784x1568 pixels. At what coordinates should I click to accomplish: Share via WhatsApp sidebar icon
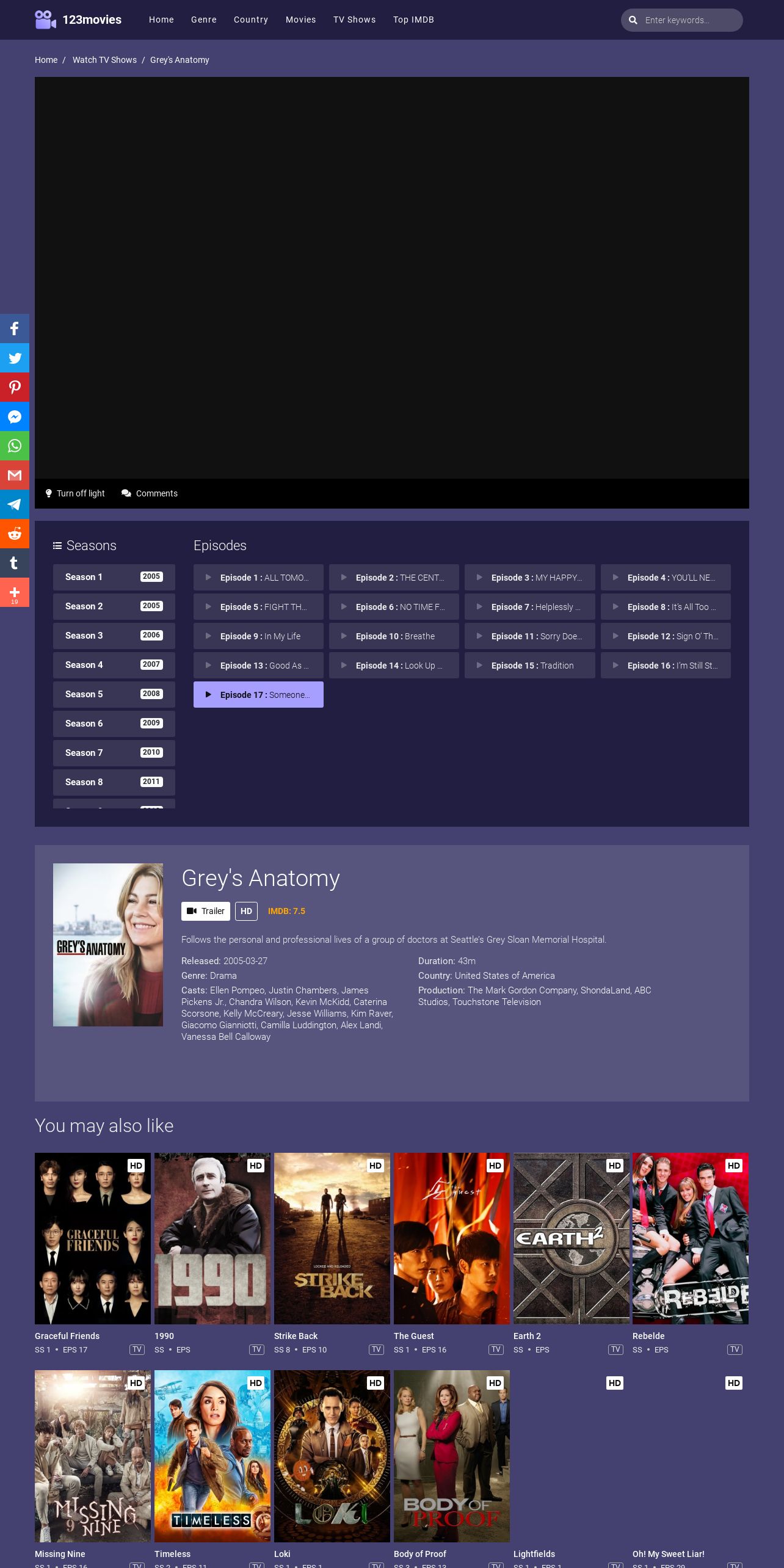click(x=15, y=446)
